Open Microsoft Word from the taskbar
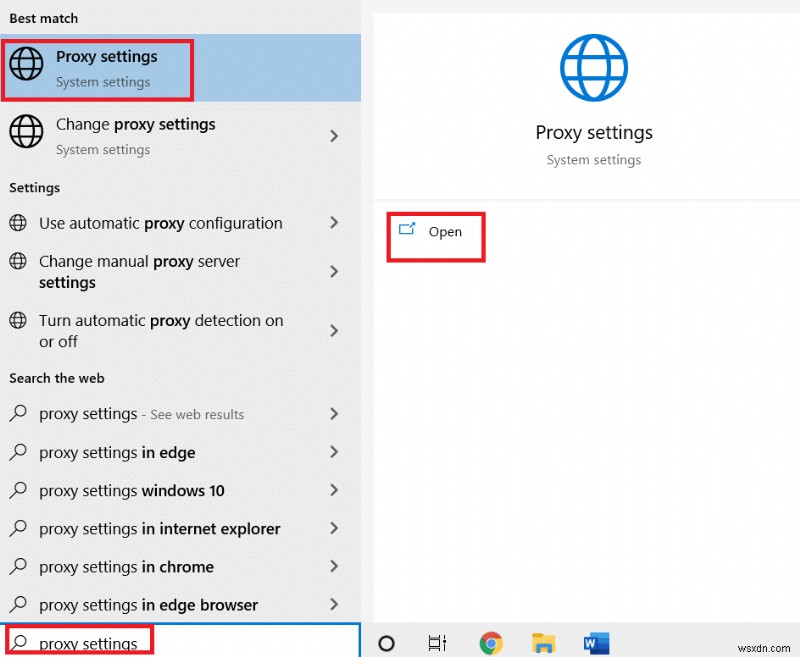Image resolution: width=800 pixels, height=657 pixels. [x=597, y=643]
